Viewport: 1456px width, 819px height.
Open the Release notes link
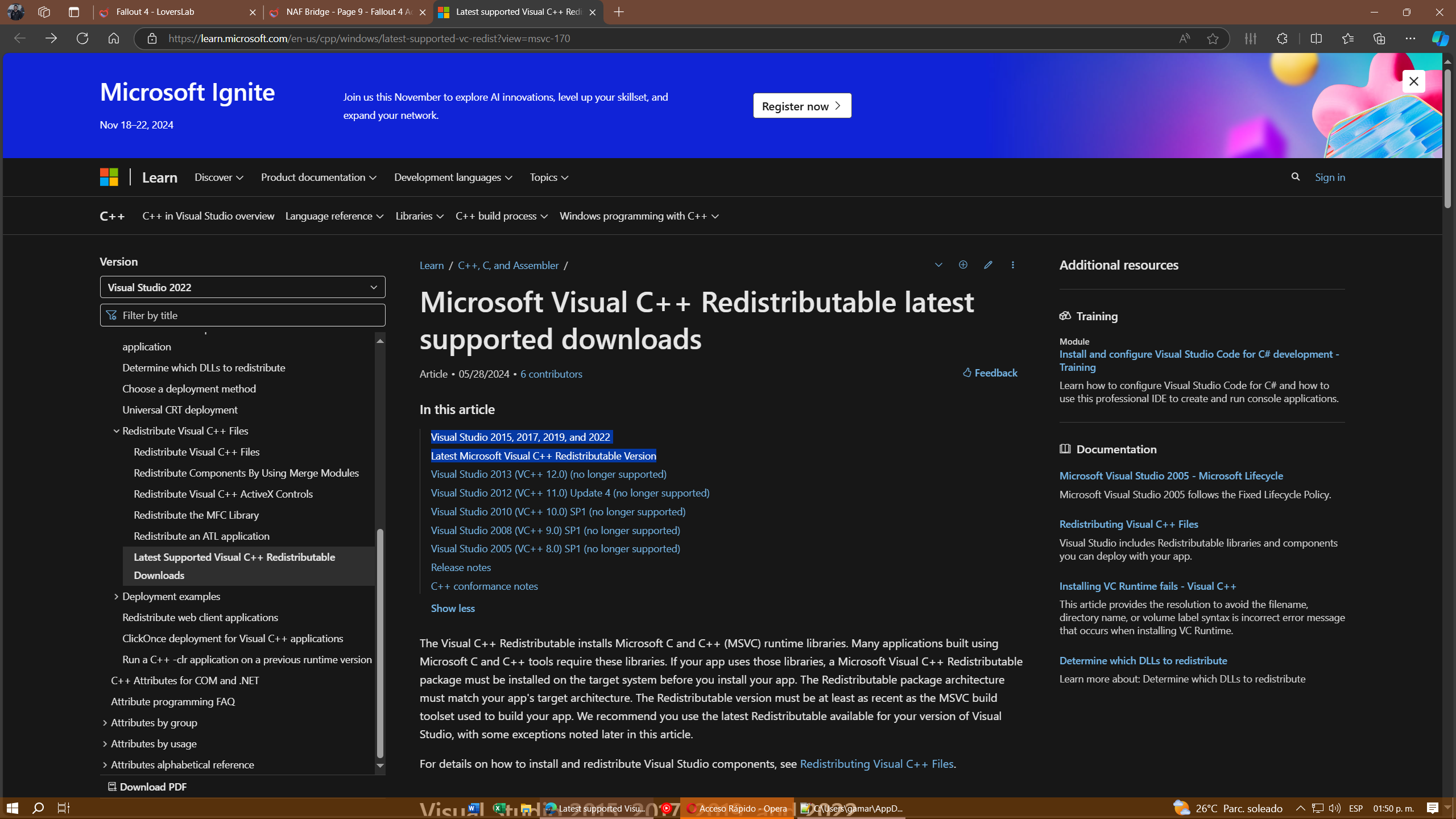point(460,568)
